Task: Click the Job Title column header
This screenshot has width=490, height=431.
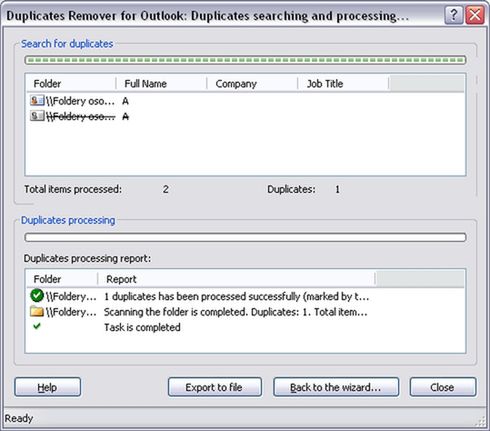Action: point(343,84)
